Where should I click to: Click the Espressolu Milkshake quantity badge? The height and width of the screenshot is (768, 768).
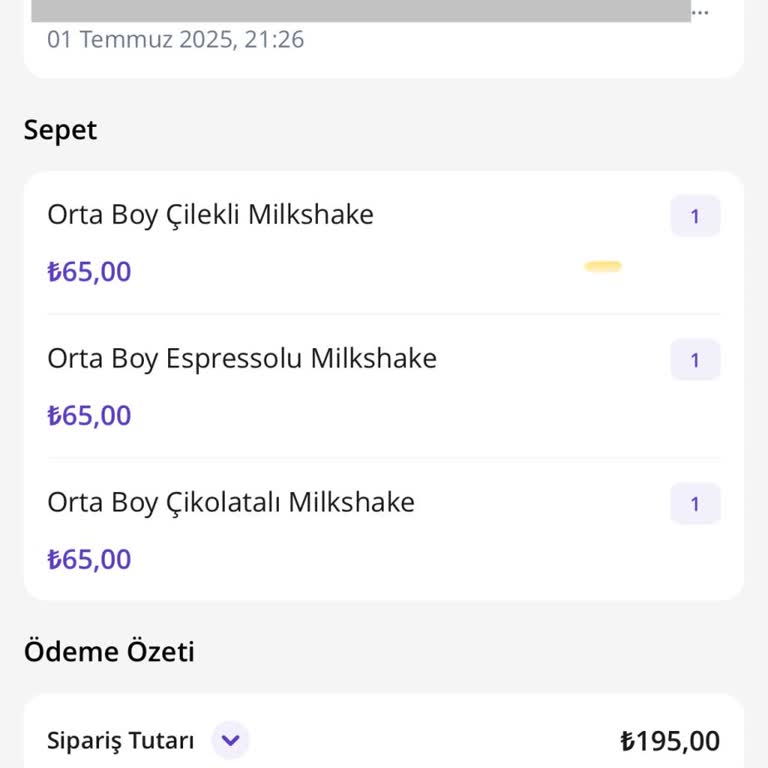695,360
